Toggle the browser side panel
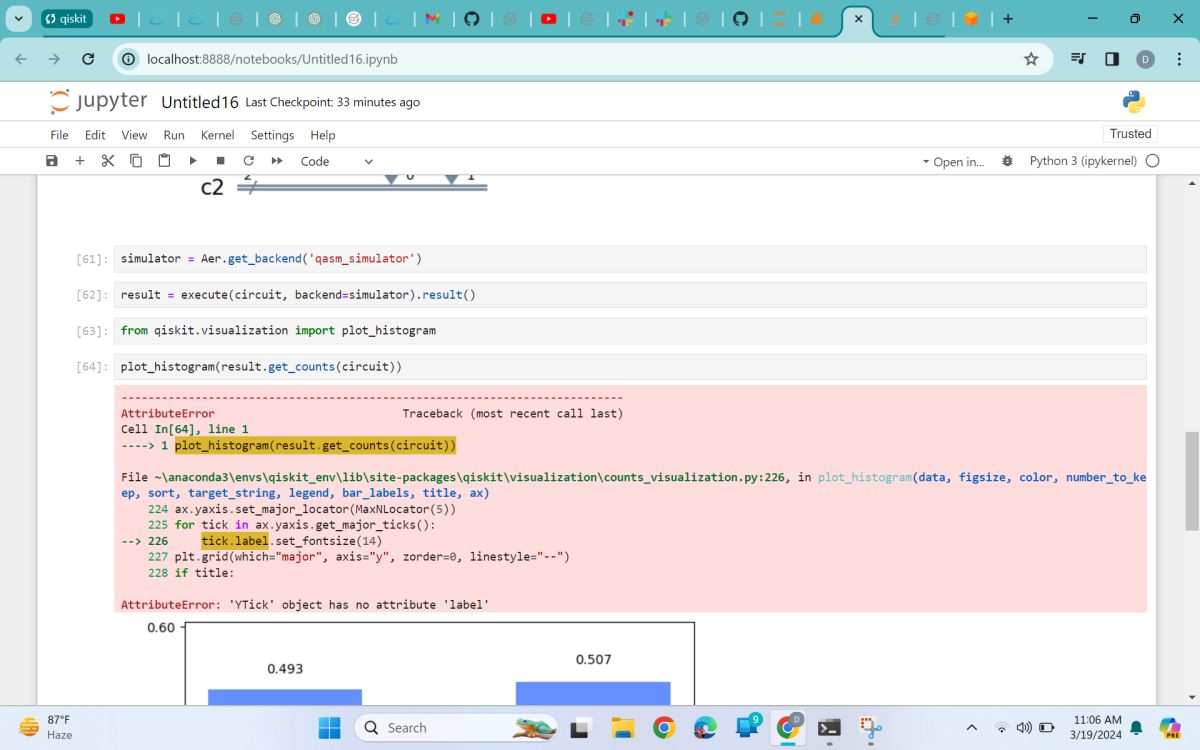 pos(1112,59)
